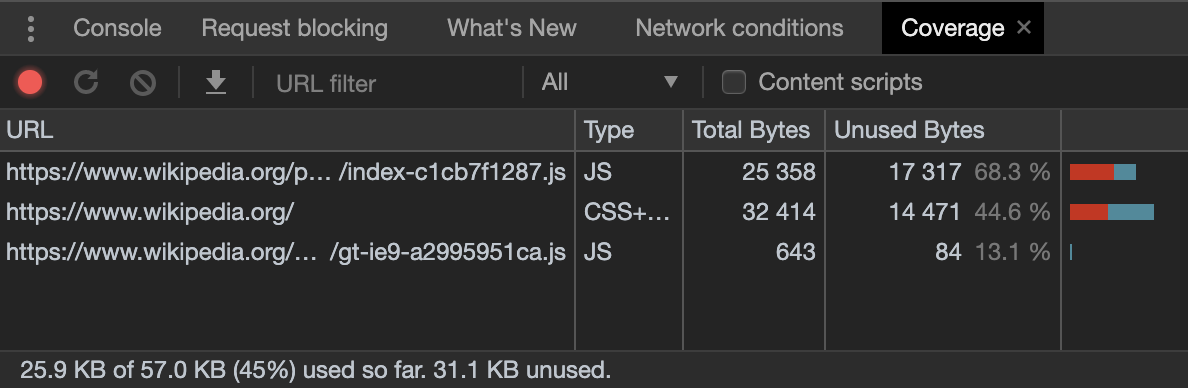Select the index-c1cb7f1287.js row
Screen dimensions: 1188x388
click(x=594, y=172)
